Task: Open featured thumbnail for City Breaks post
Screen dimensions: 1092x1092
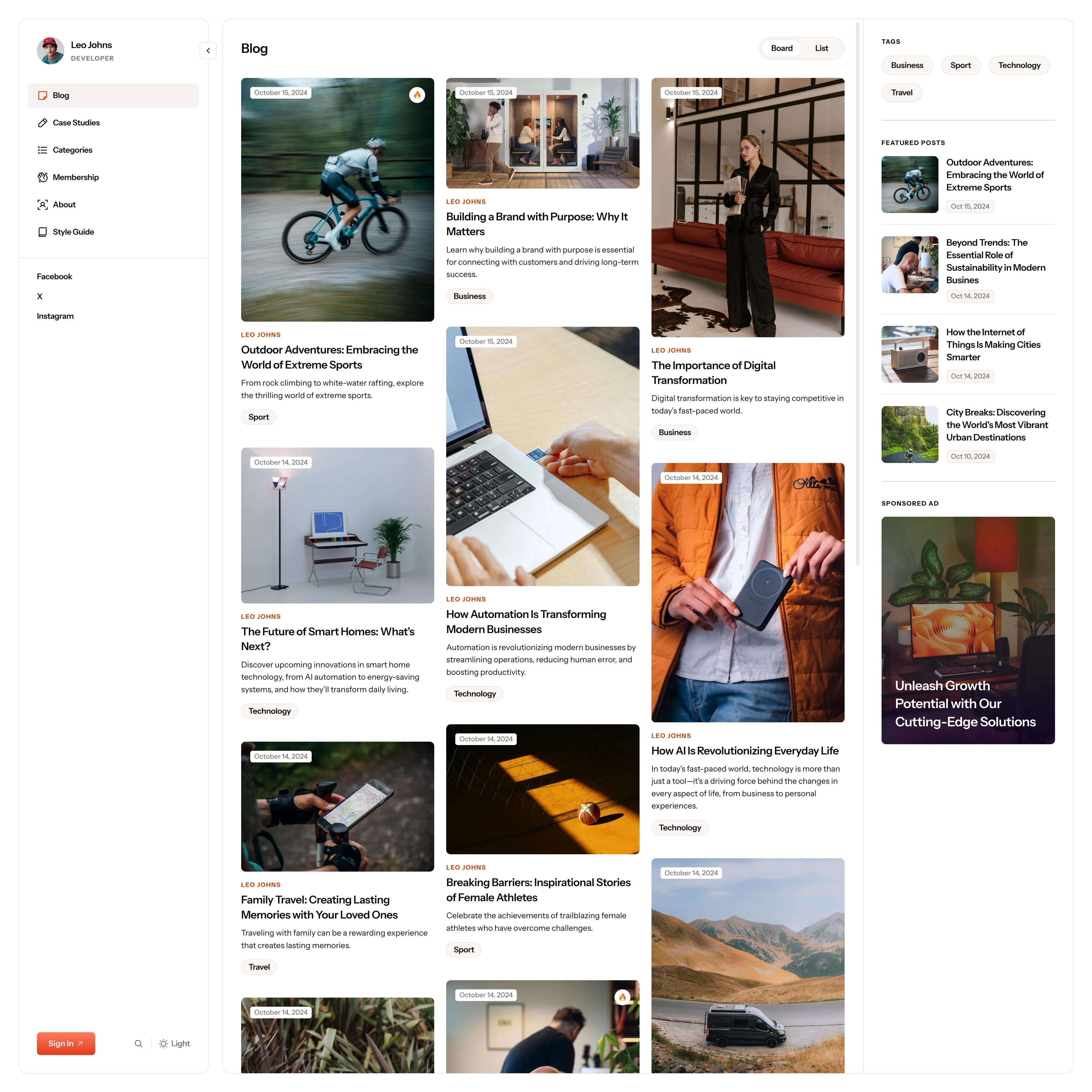Action: (909, 434)
